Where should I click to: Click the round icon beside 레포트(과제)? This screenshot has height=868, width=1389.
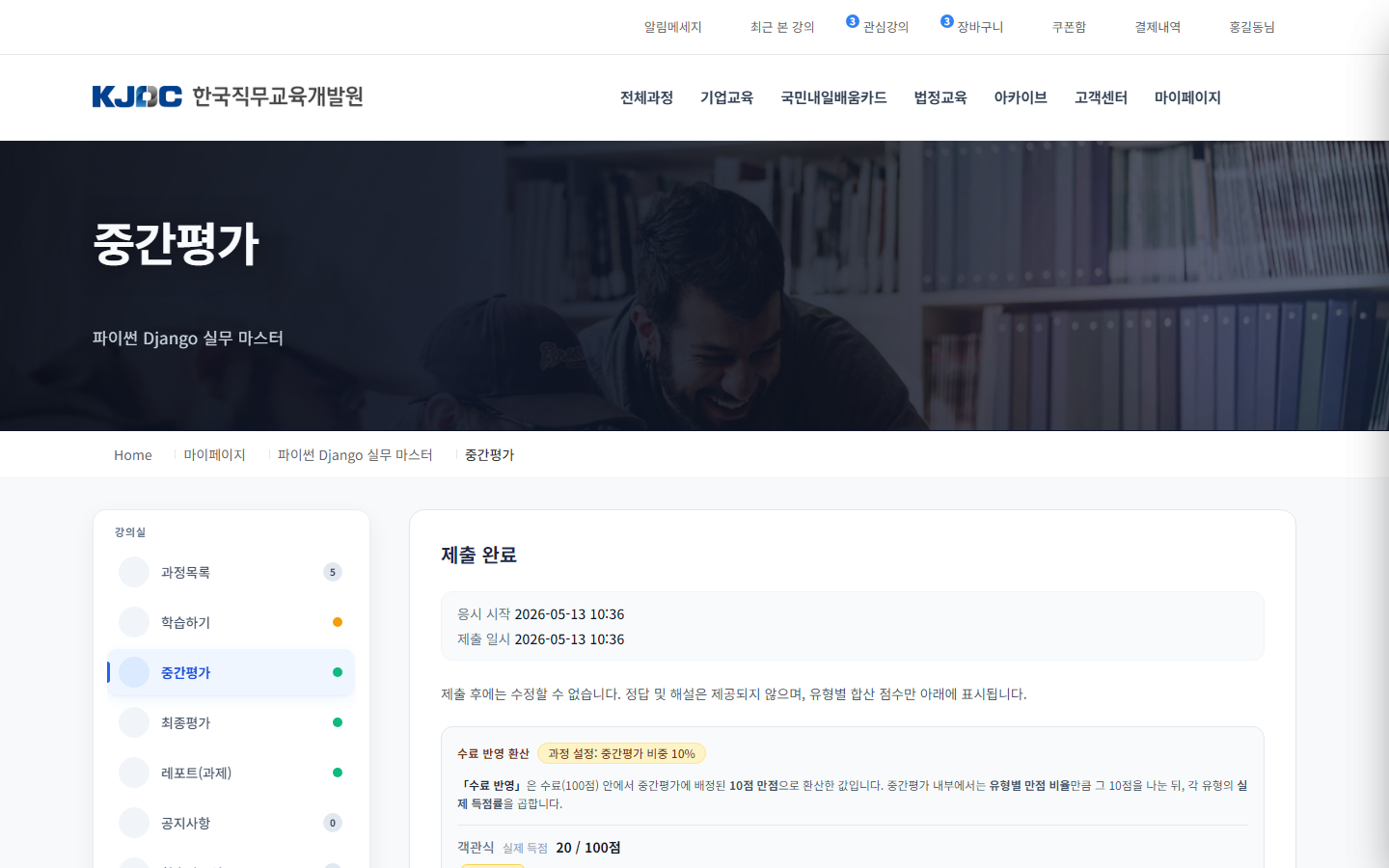(134, 773)
